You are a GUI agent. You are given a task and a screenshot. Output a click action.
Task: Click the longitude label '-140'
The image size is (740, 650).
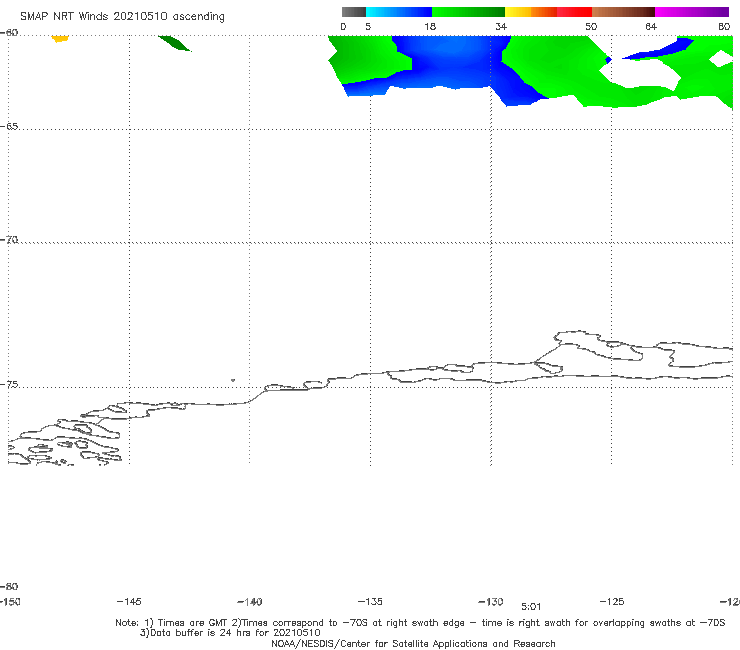250,602
